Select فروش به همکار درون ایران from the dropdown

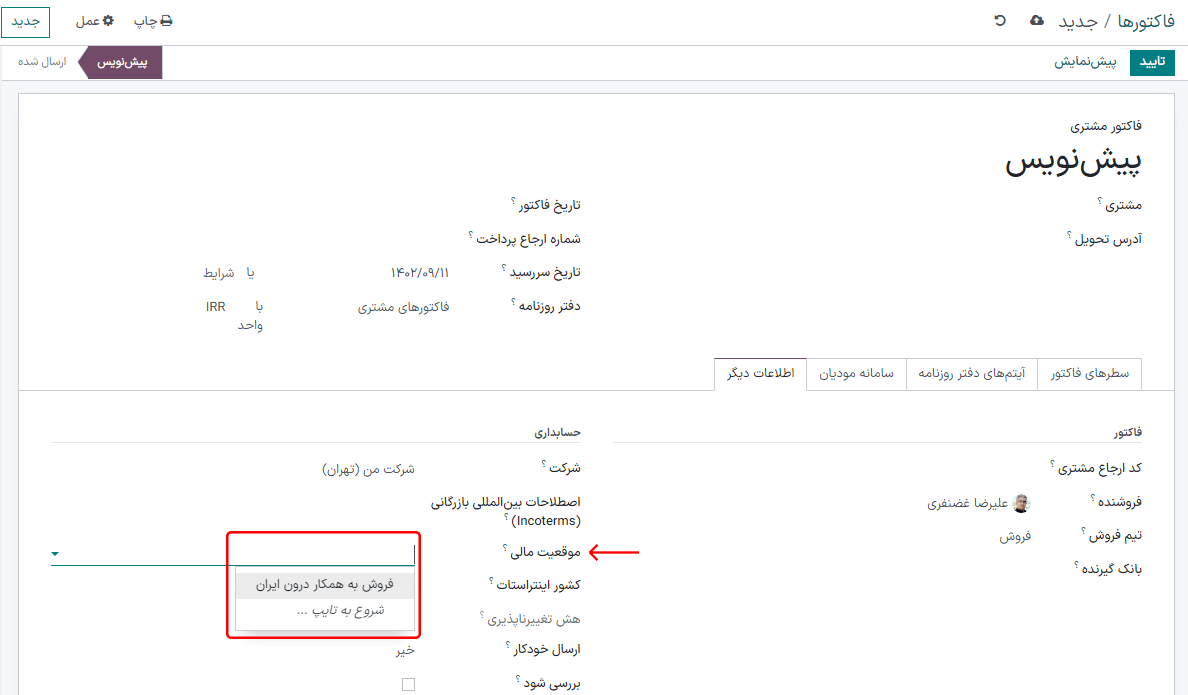(325, 584)
